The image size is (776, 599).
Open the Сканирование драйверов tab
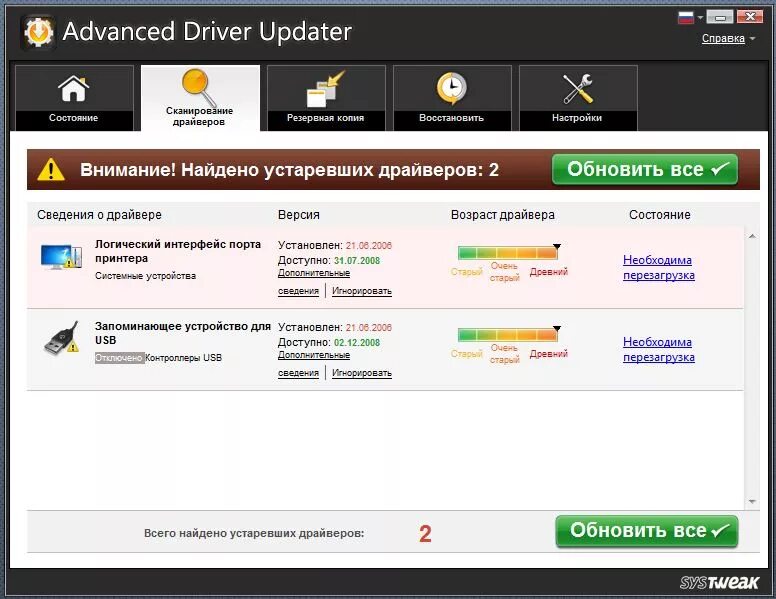(x=200, y=98)
